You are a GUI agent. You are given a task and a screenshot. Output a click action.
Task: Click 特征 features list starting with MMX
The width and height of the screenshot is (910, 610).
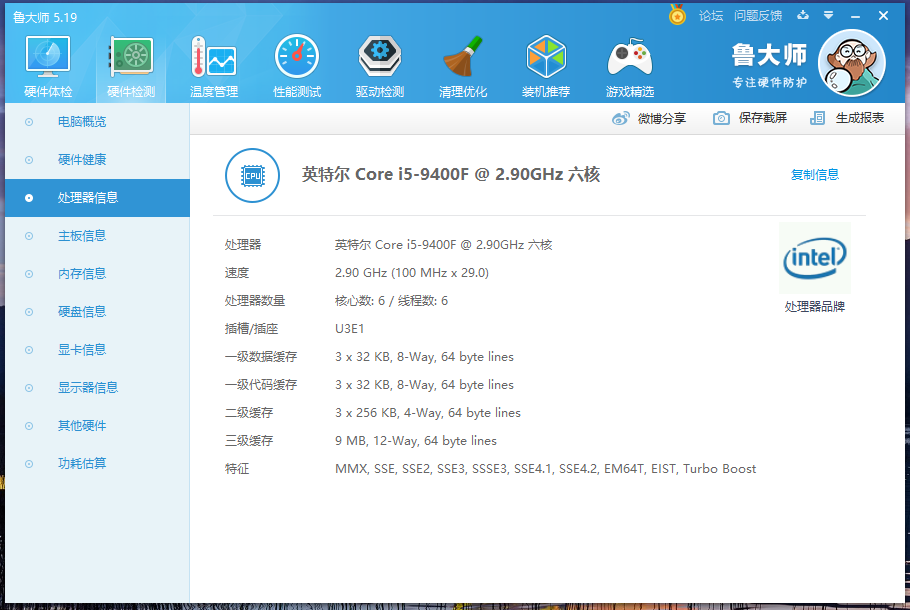point(546,469)
